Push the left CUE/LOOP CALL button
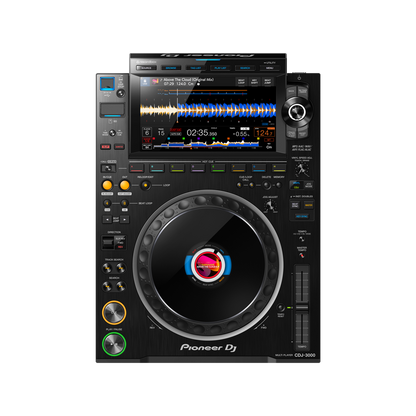Image resolution: width=416 pixels, height=416 pixels. coord(239,185)
